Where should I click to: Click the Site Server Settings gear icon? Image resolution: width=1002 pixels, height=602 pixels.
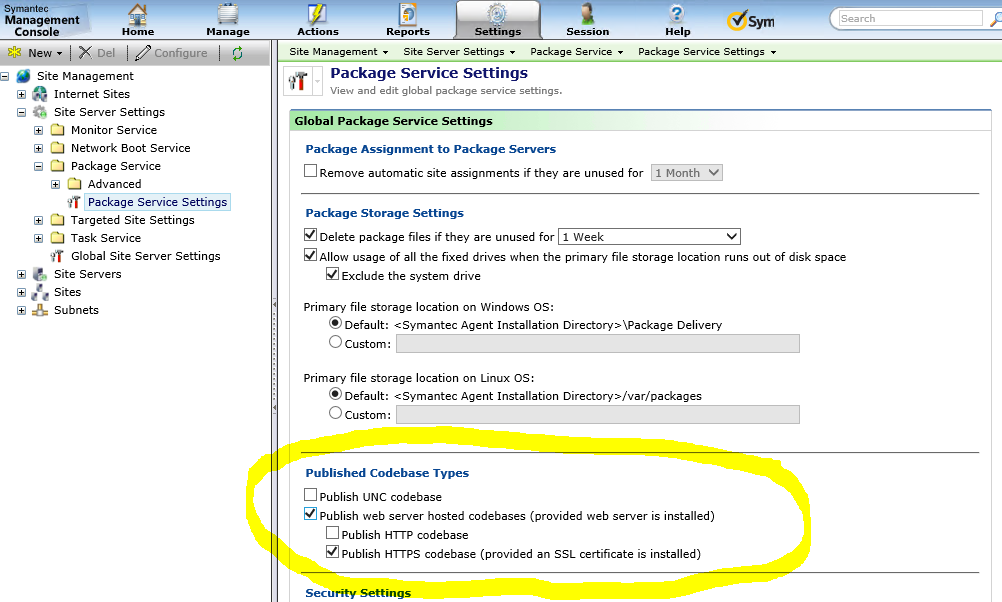click(x=40, y=112)
